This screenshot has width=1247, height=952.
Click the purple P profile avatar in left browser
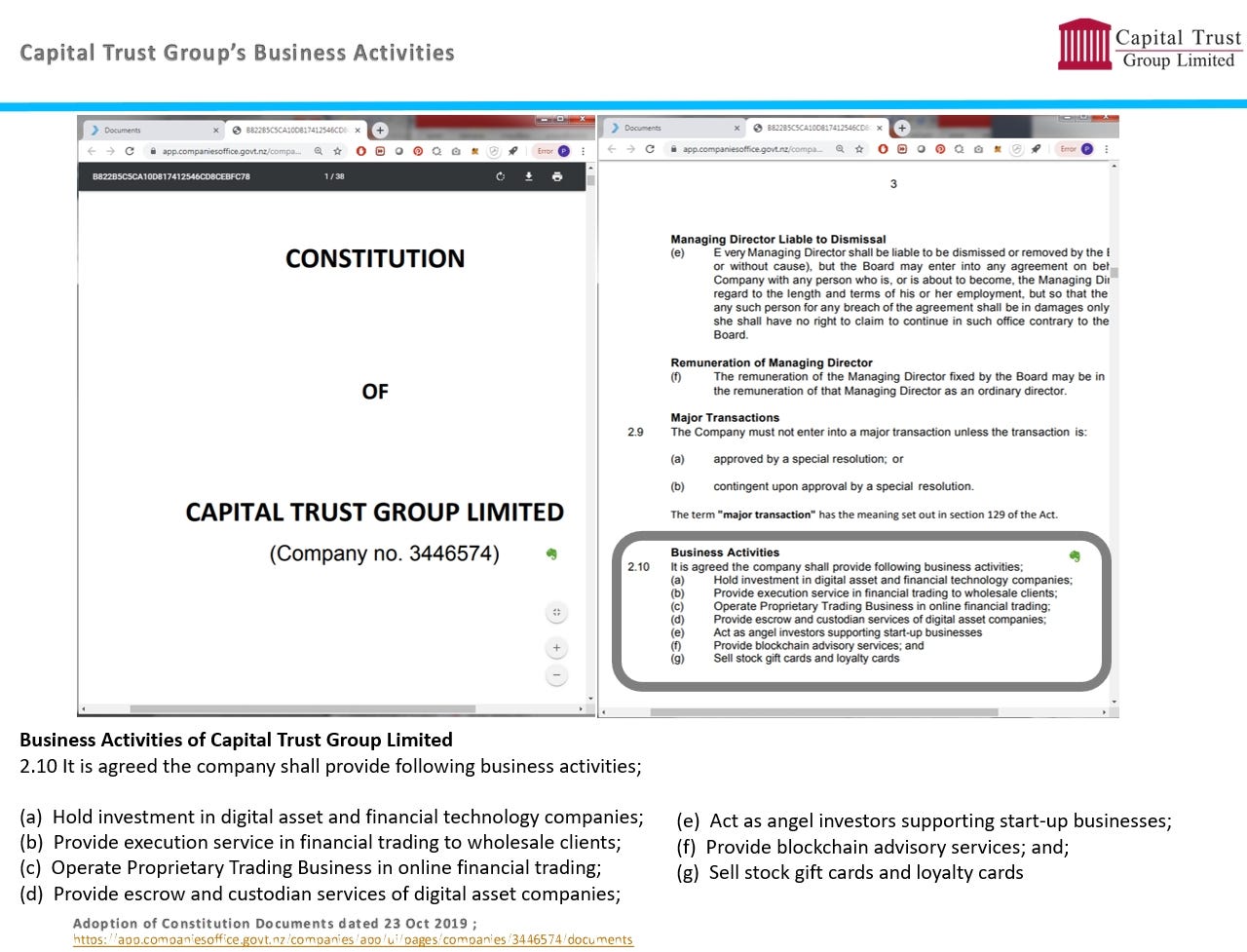[x=564, y=151]
